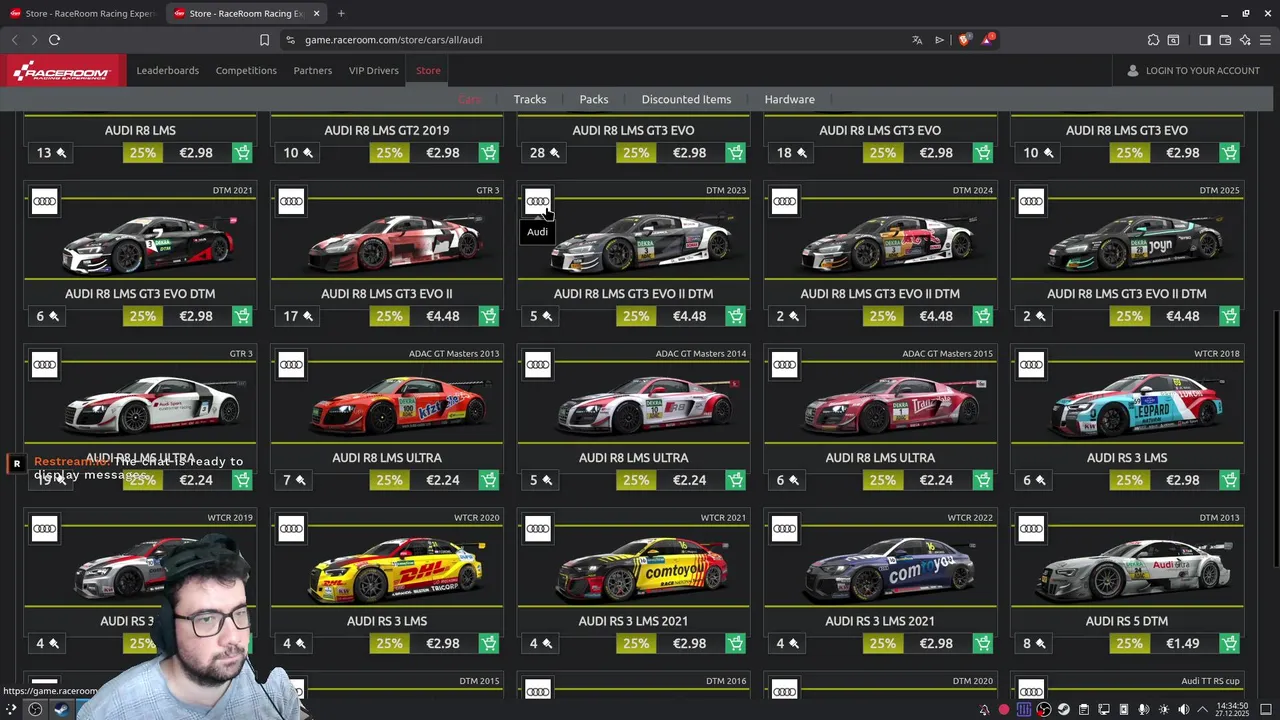Click AUDI RS 3 LMS WTCR 2018 title
The image size is (1280, 720).
click(x=1127, y=458)
